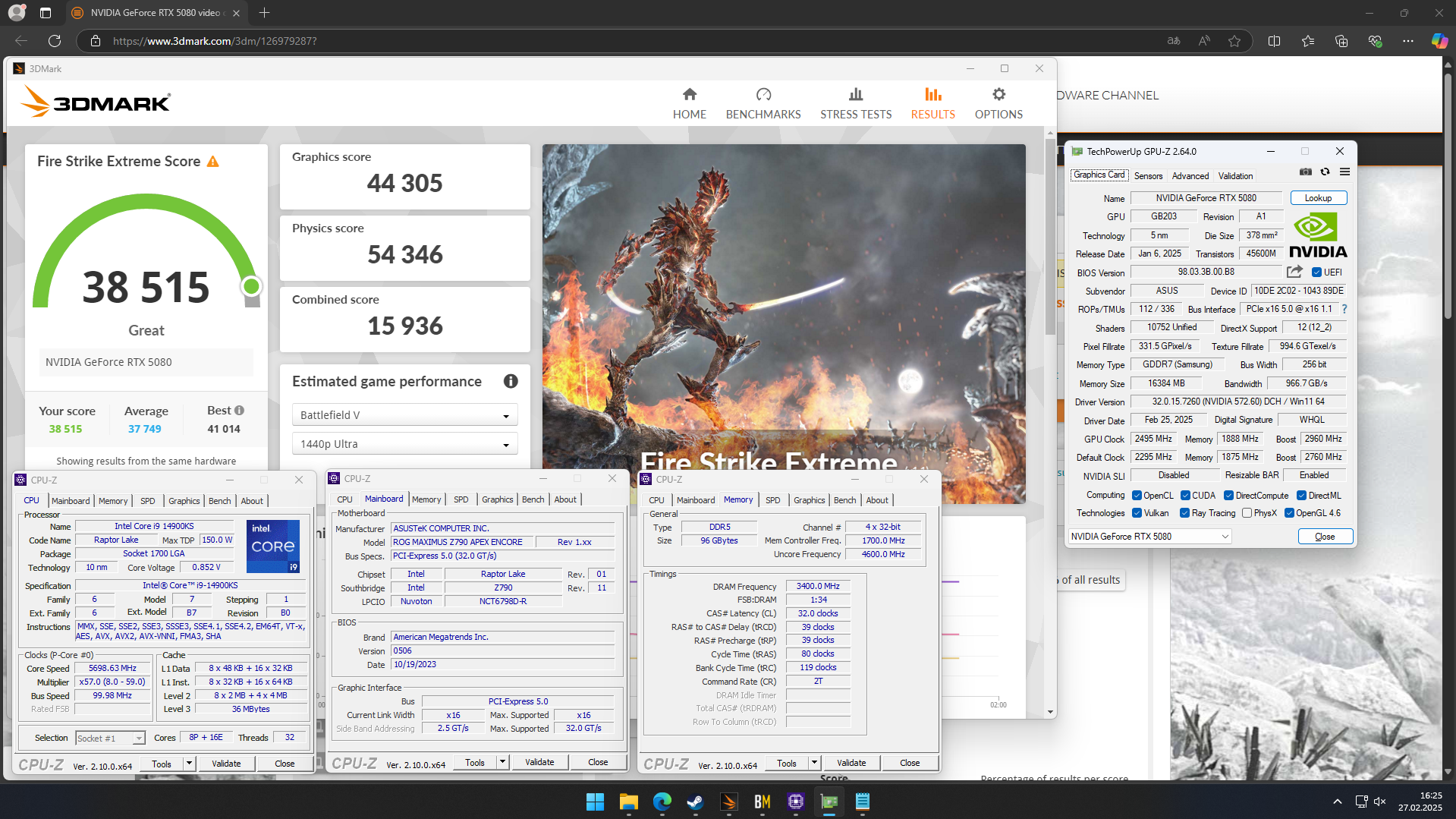Click the warning icon beside Fire Strike Extreme Score
The height and width of the screenshot is (819, 1456).
pyautogui.click(x=213, y=162)
